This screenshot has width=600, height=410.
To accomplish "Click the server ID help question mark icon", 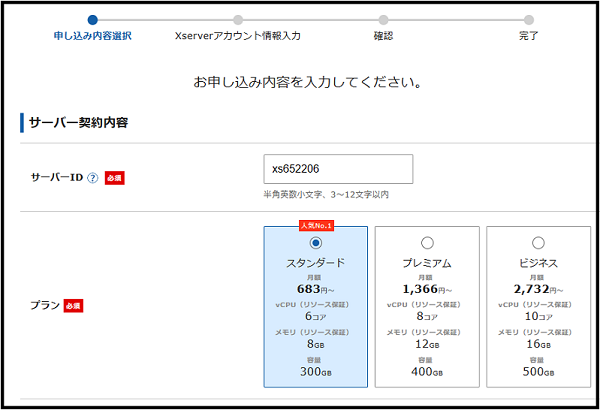I will tap(93, 178).
